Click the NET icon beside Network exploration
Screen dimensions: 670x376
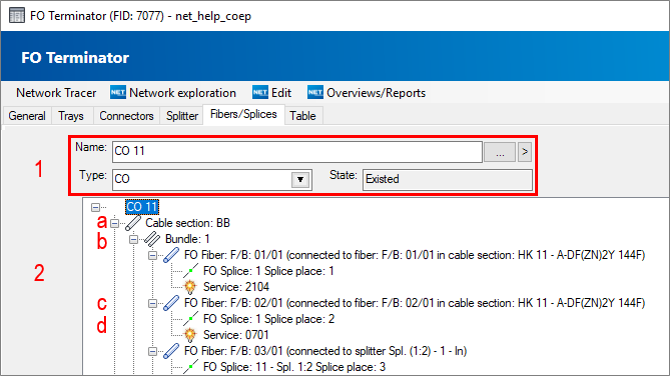pyautogui.click(x=118, y=92)
